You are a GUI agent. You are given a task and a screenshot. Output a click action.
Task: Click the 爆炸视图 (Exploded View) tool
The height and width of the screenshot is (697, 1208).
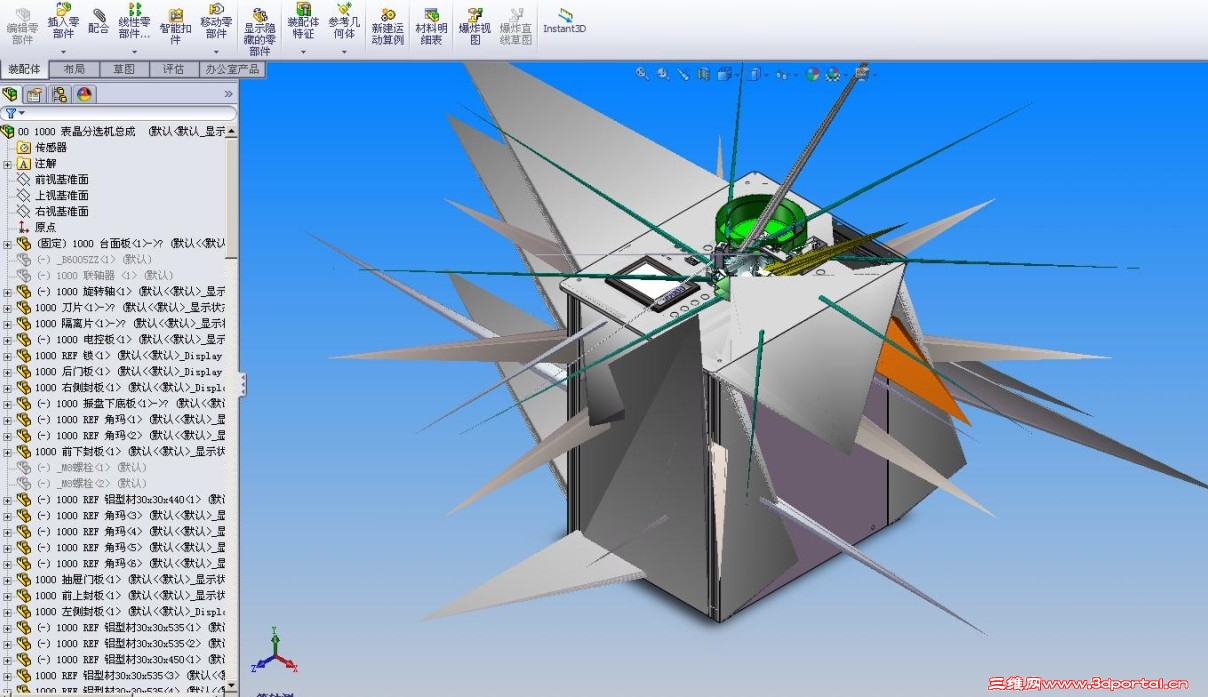[475, 26]
